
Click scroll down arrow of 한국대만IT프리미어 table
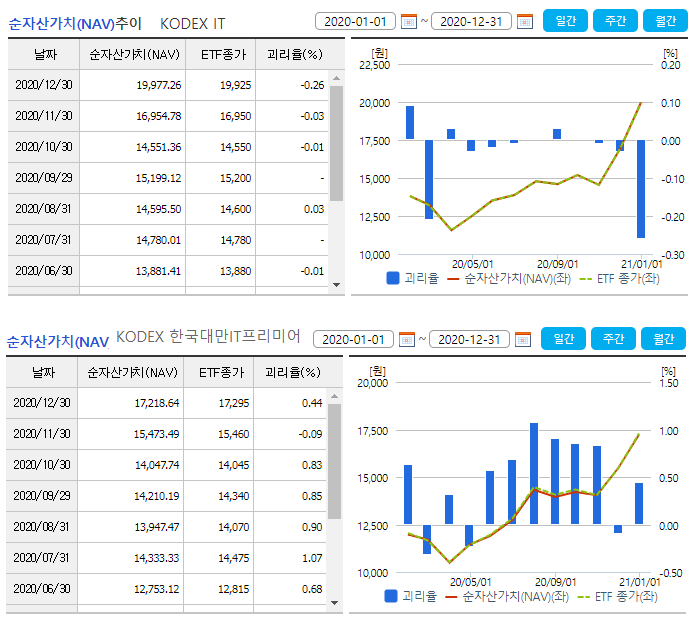335,602
